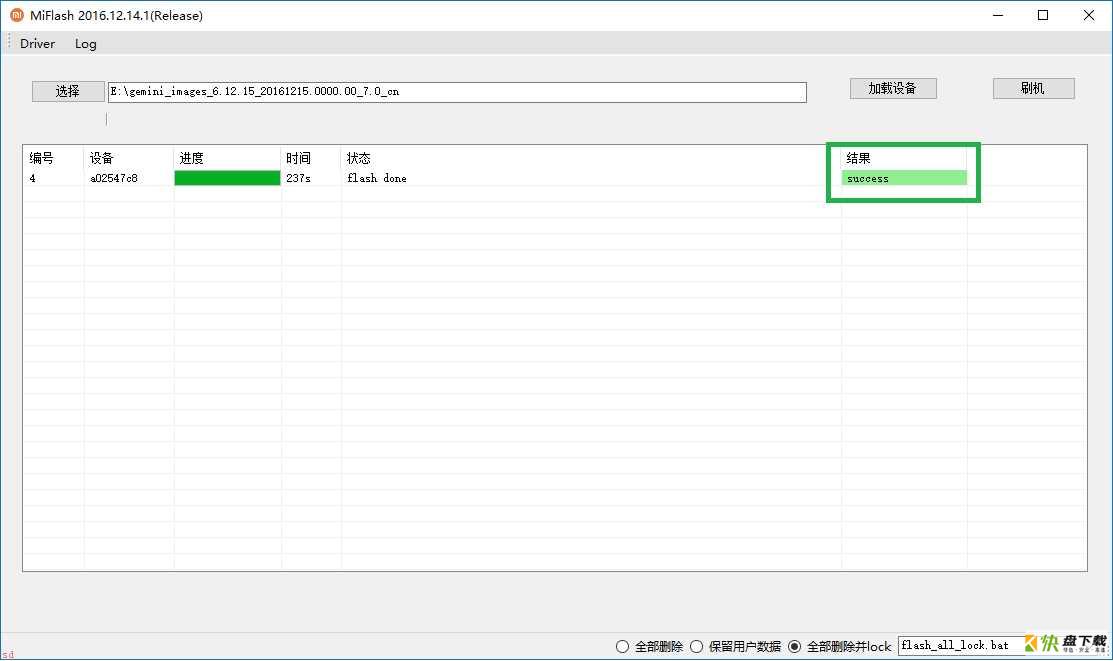
Task: Maximize the MiFlash window
Action: tap(1043, 15)
